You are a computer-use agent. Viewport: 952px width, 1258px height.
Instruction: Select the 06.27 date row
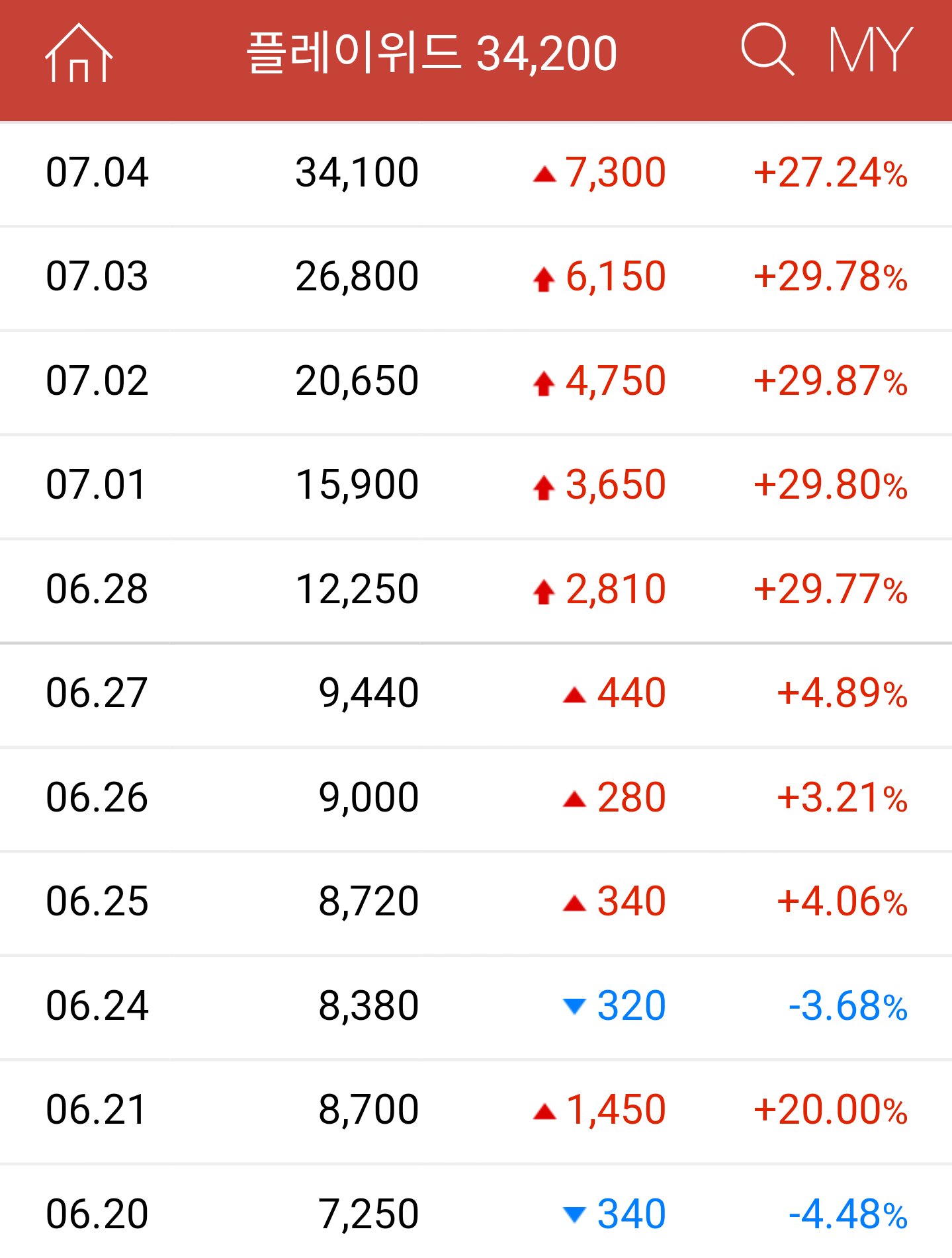(97, 693)
